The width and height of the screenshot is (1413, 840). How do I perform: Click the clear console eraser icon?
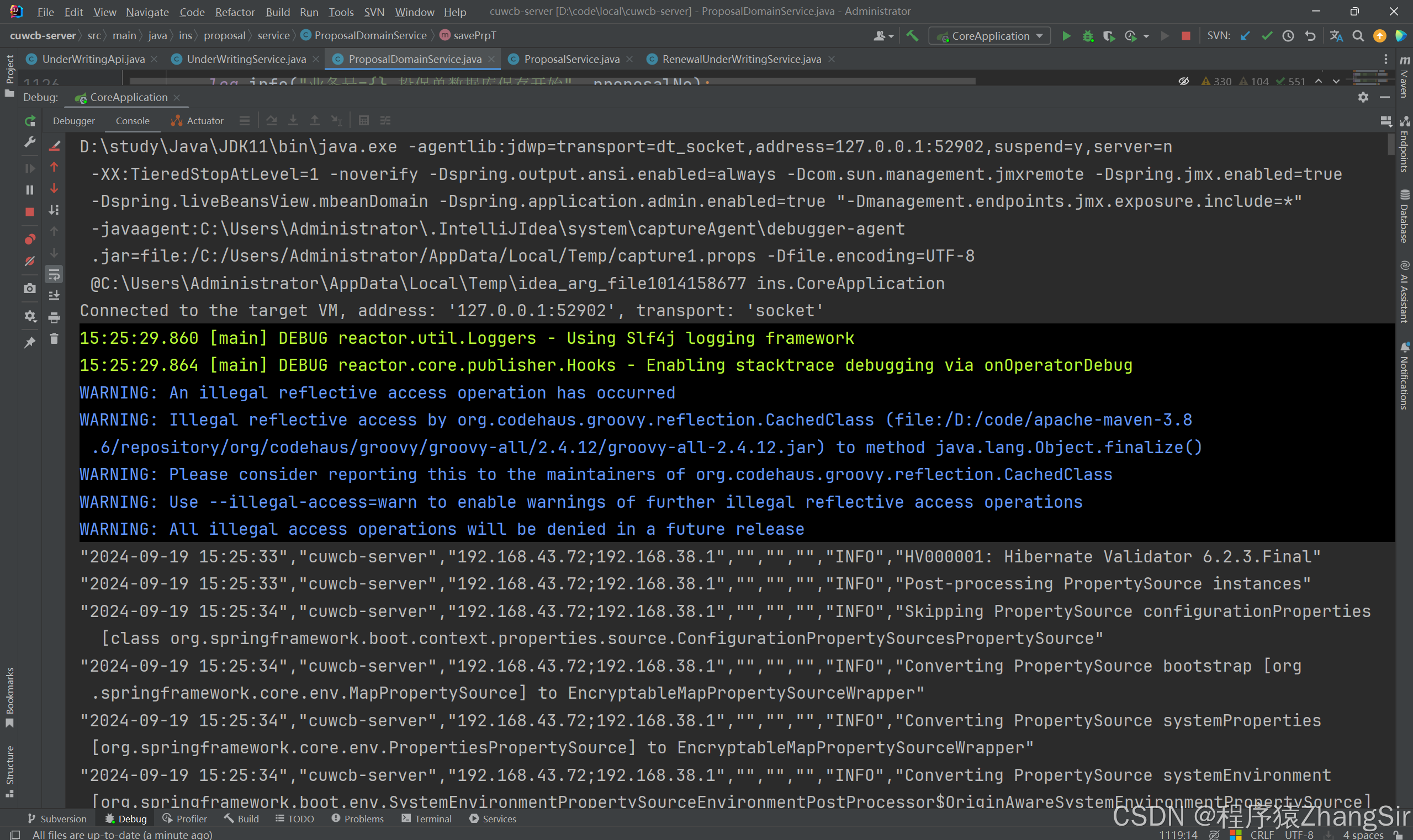[54, 146]
